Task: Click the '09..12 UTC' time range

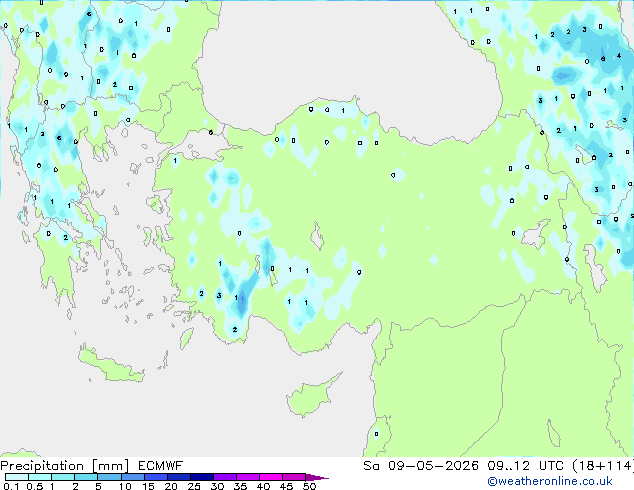Action: tap(525, 466)
